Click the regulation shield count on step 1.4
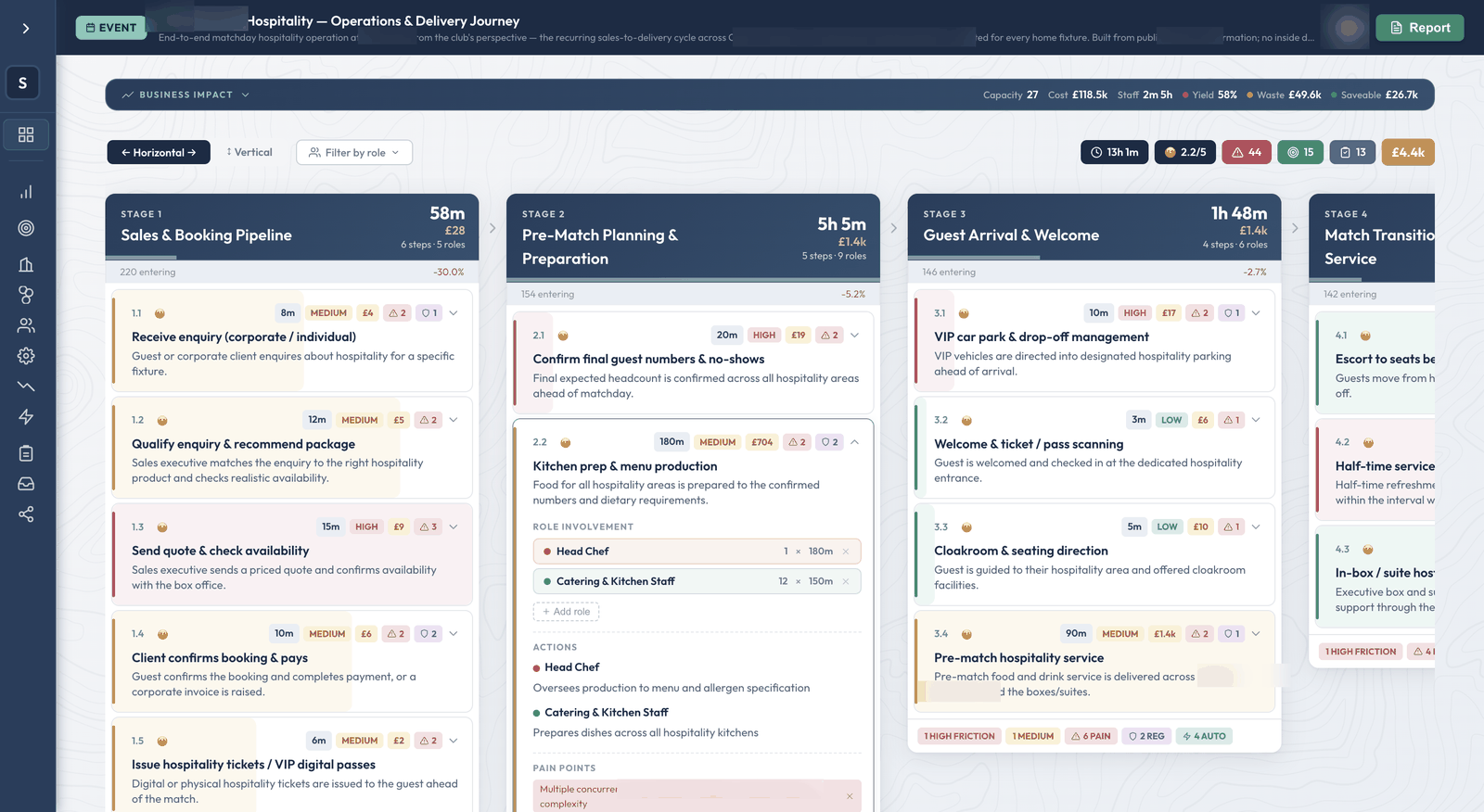The image size is (1484, 812). [x=429, y=634]
